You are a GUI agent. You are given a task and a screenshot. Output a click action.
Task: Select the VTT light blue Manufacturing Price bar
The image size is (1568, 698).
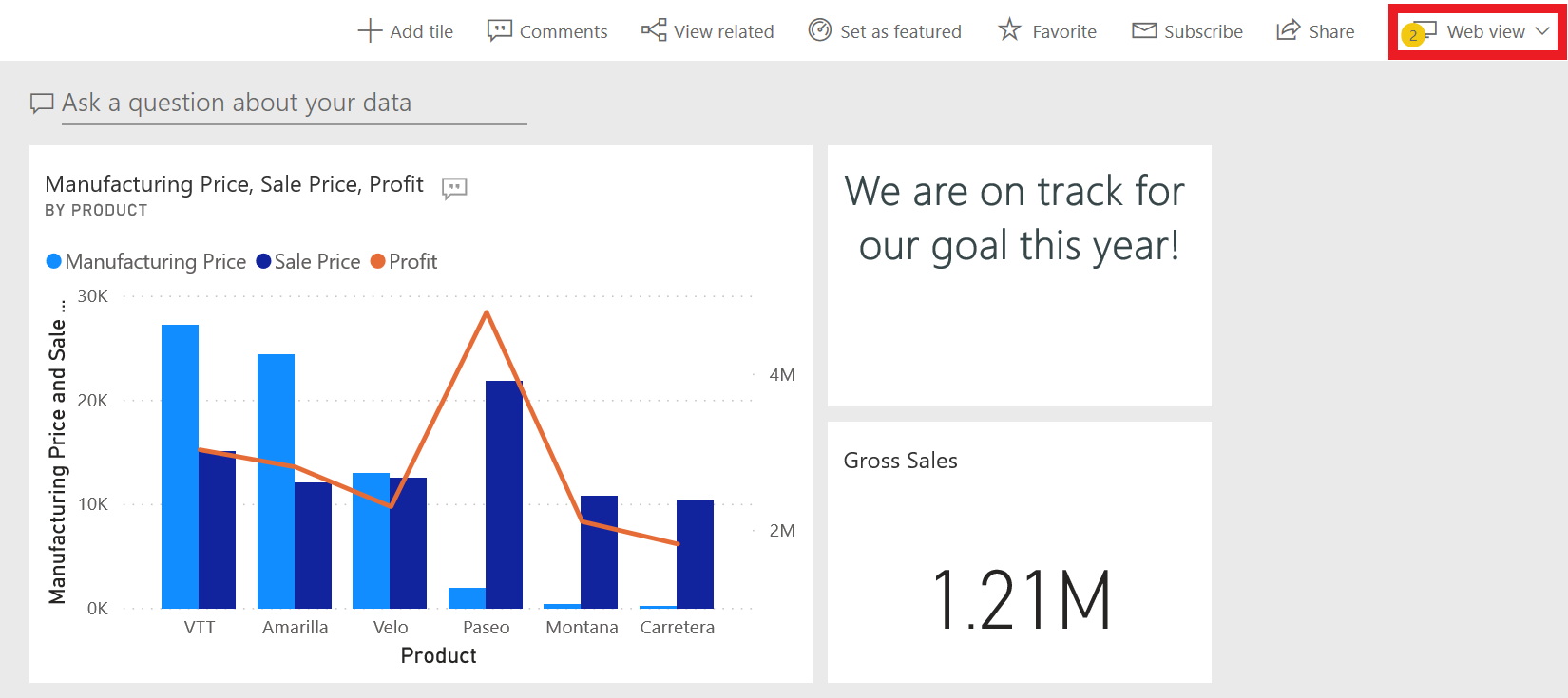tap(180, 466)
